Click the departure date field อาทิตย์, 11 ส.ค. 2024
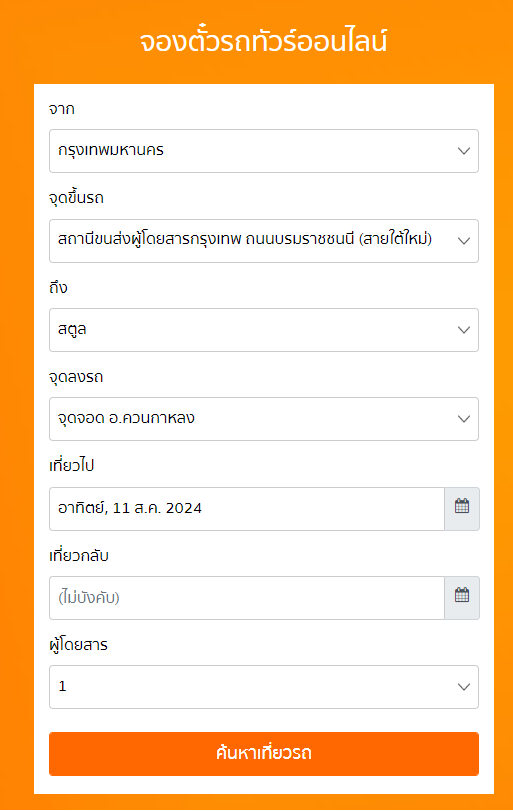This screenshot has height=811, width=513. point(247,508)
